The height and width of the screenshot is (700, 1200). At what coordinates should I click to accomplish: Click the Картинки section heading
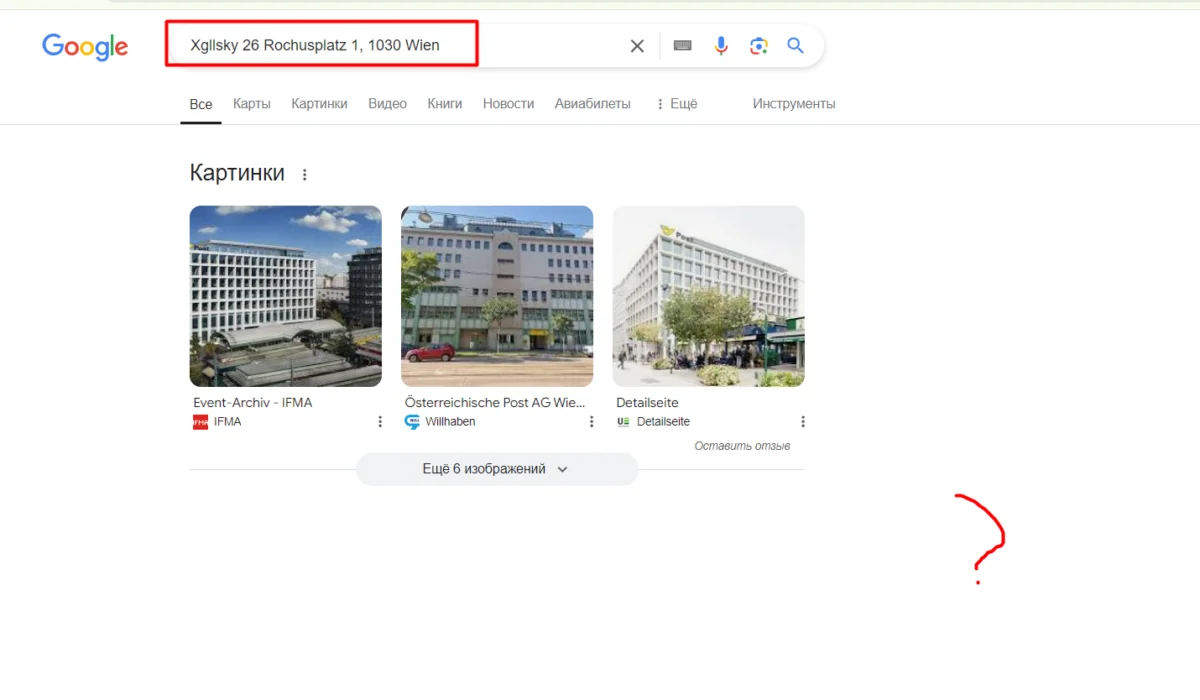point(237,173)
